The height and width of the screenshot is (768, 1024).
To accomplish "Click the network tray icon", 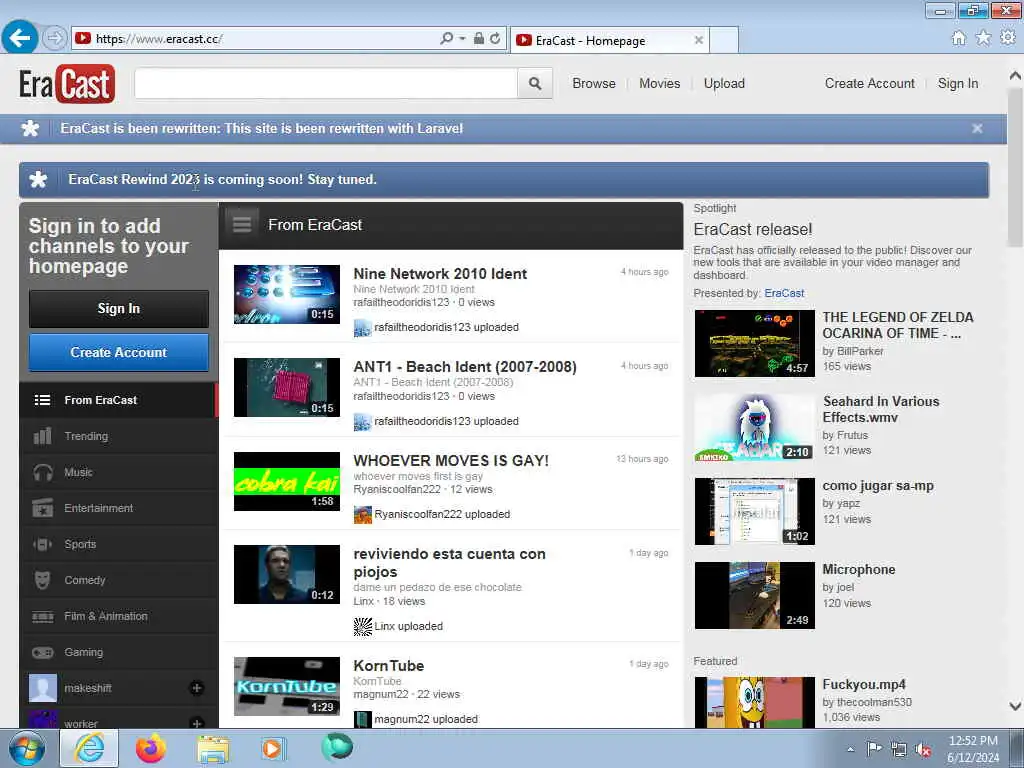I will pos(899,750).
